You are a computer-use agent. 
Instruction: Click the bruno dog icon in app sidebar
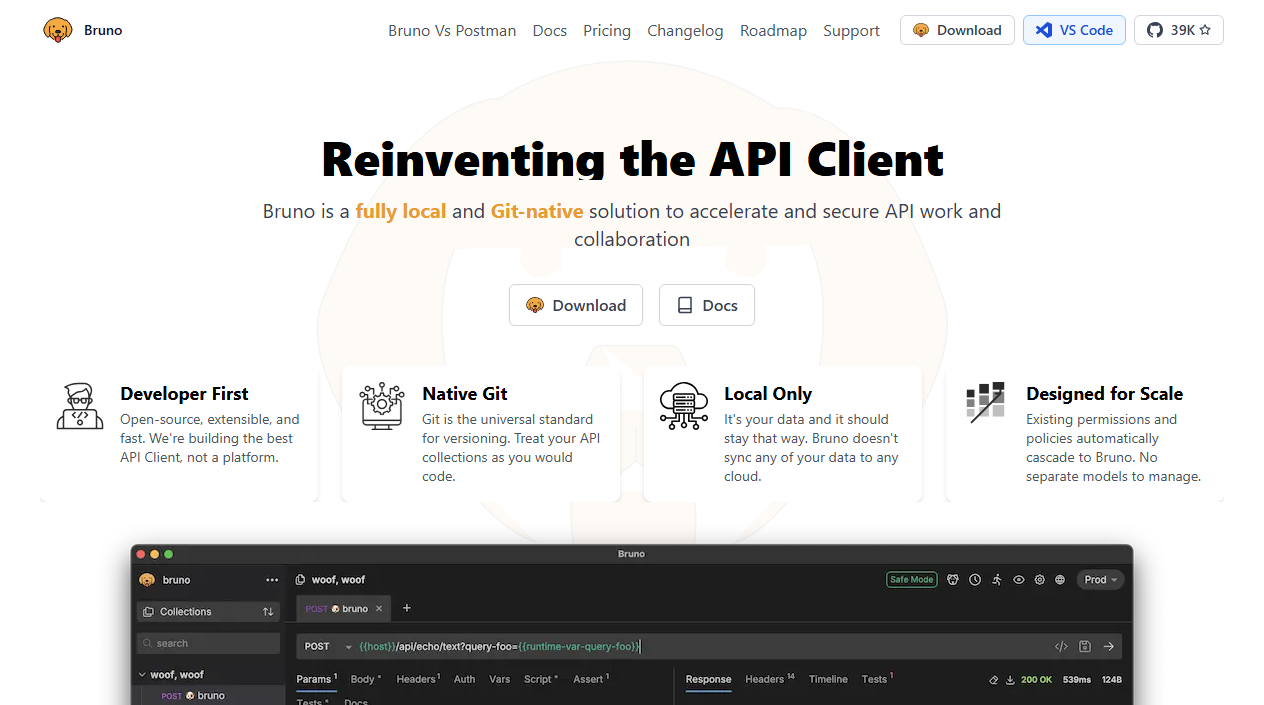tap(147, 580)
